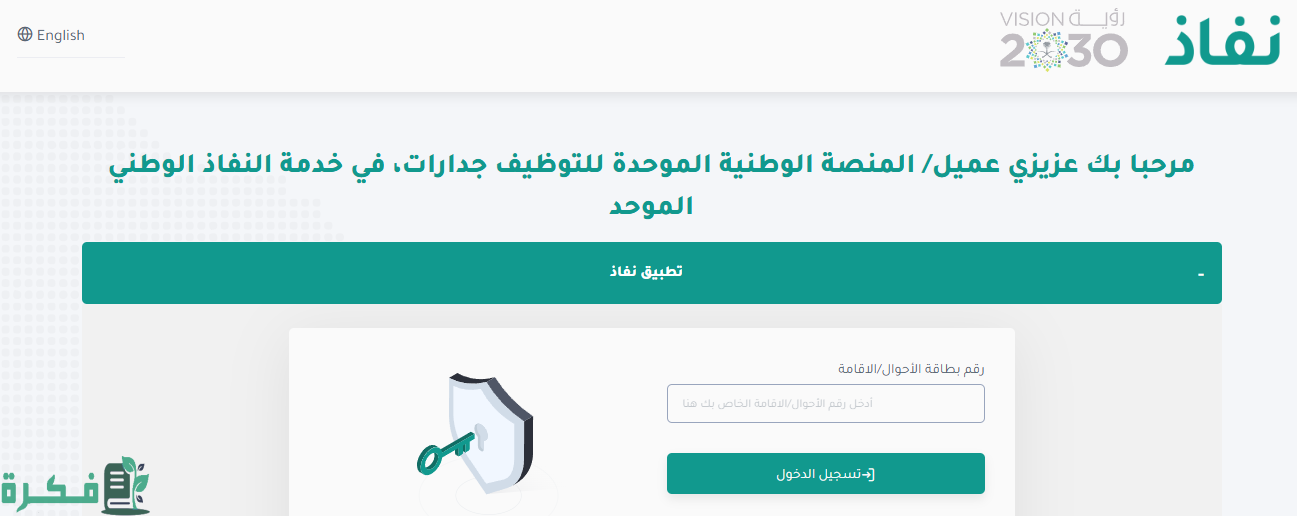Image resolution: width=1297 pixels, height=516 pixels.
Task: Click the globe icon beside English
Action: click(25, 35)
